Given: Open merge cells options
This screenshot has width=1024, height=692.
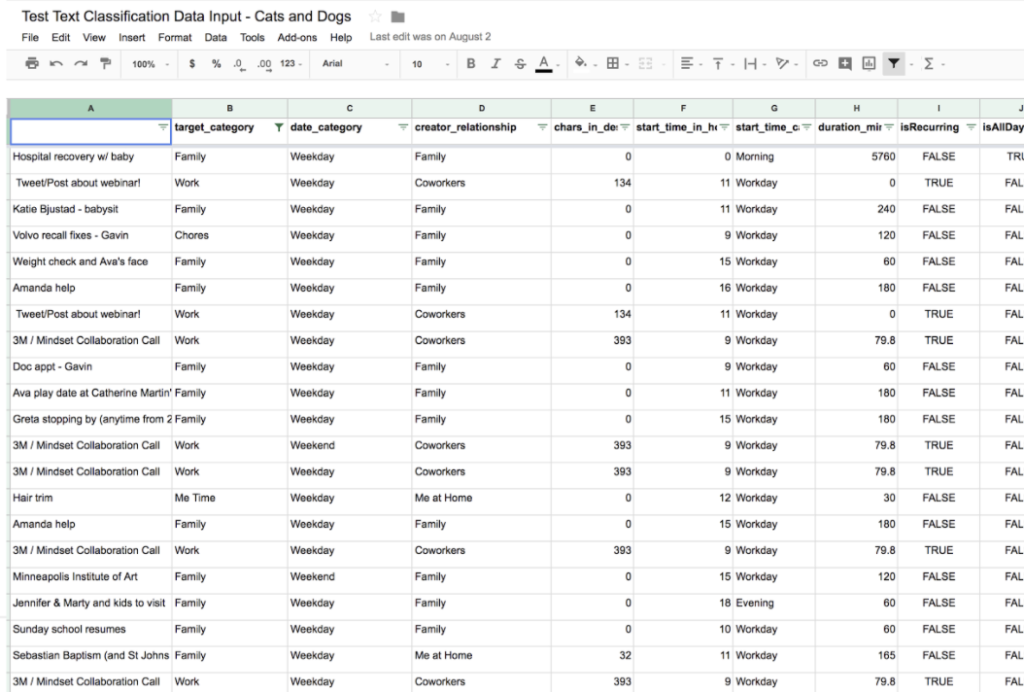Looking at the screenshot, I should click(x=645, y=63).
